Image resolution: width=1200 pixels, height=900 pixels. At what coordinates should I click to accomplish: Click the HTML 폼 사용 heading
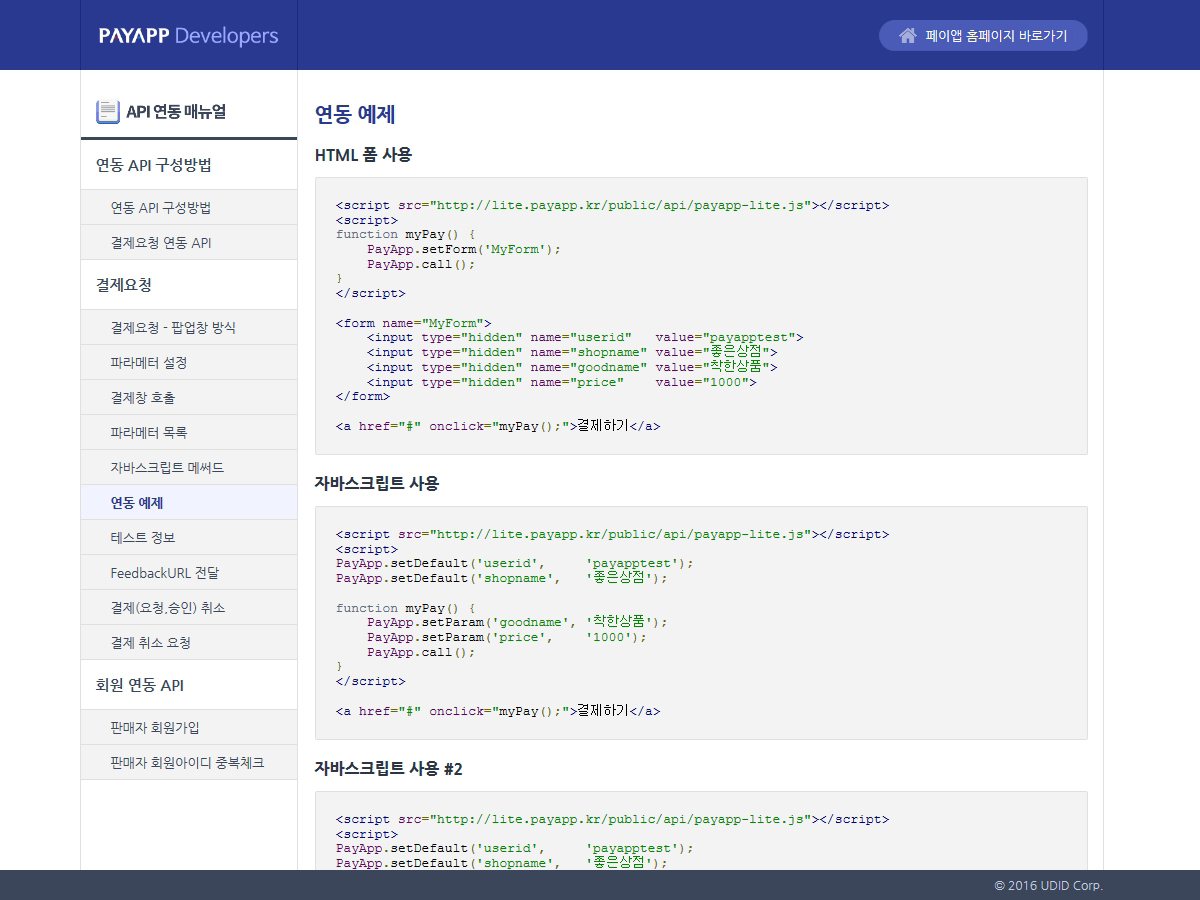click(363, 155)
